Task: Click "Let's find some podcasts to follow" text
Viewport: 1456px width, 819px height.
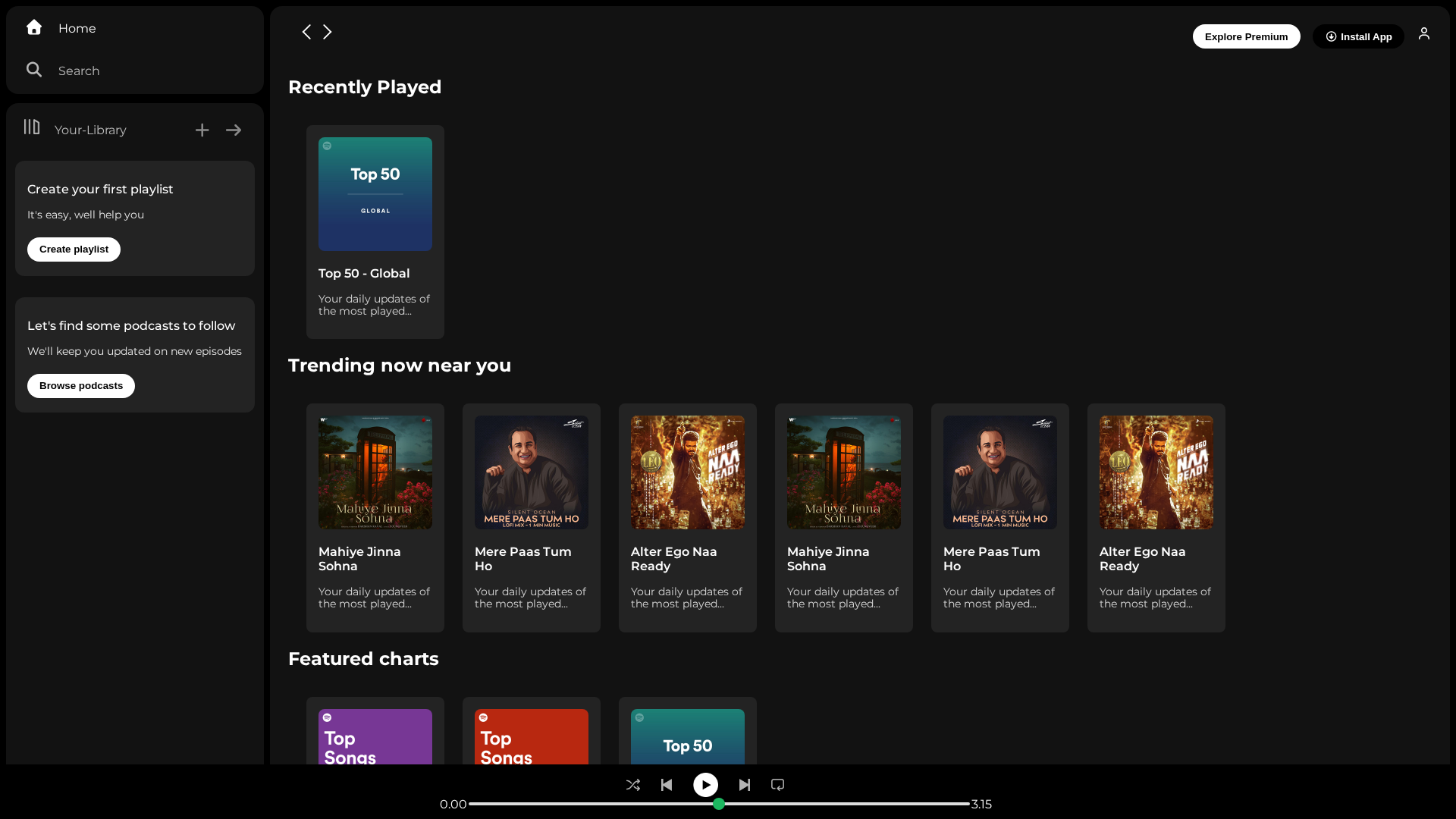Action: (x=131, y=326)
